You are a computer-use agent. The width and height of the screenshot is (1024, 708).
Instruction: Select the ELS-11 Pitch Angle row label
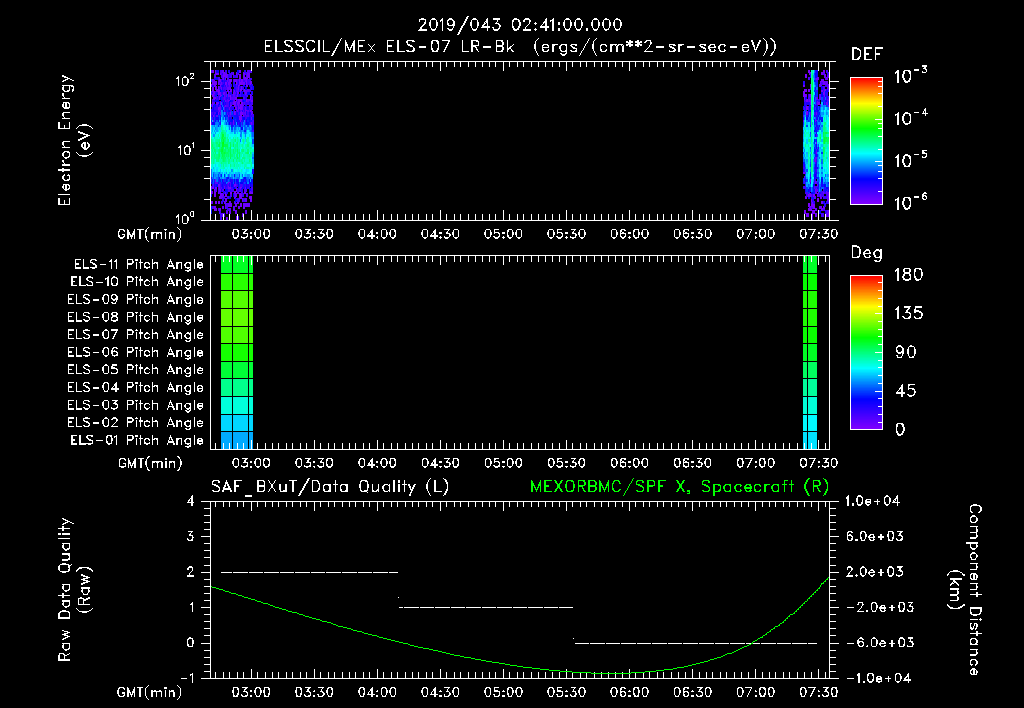138,265
